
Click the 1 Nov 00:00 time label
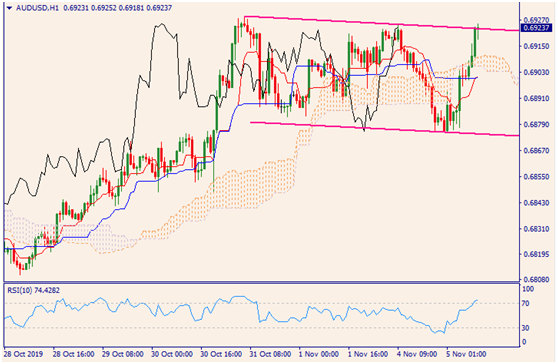(319, 354)
